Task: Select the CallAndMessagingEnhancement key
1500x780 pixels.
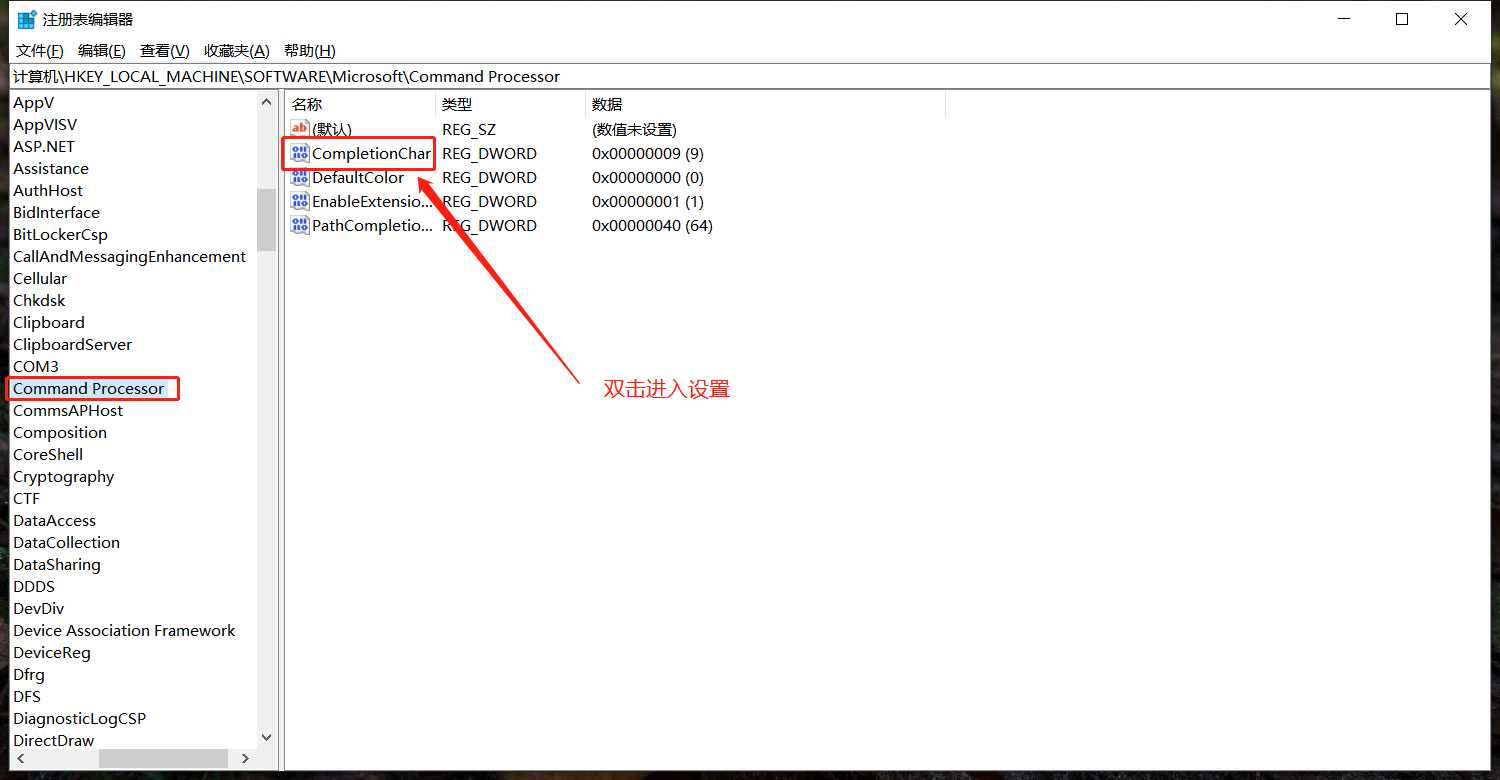Action: (129, 256)
